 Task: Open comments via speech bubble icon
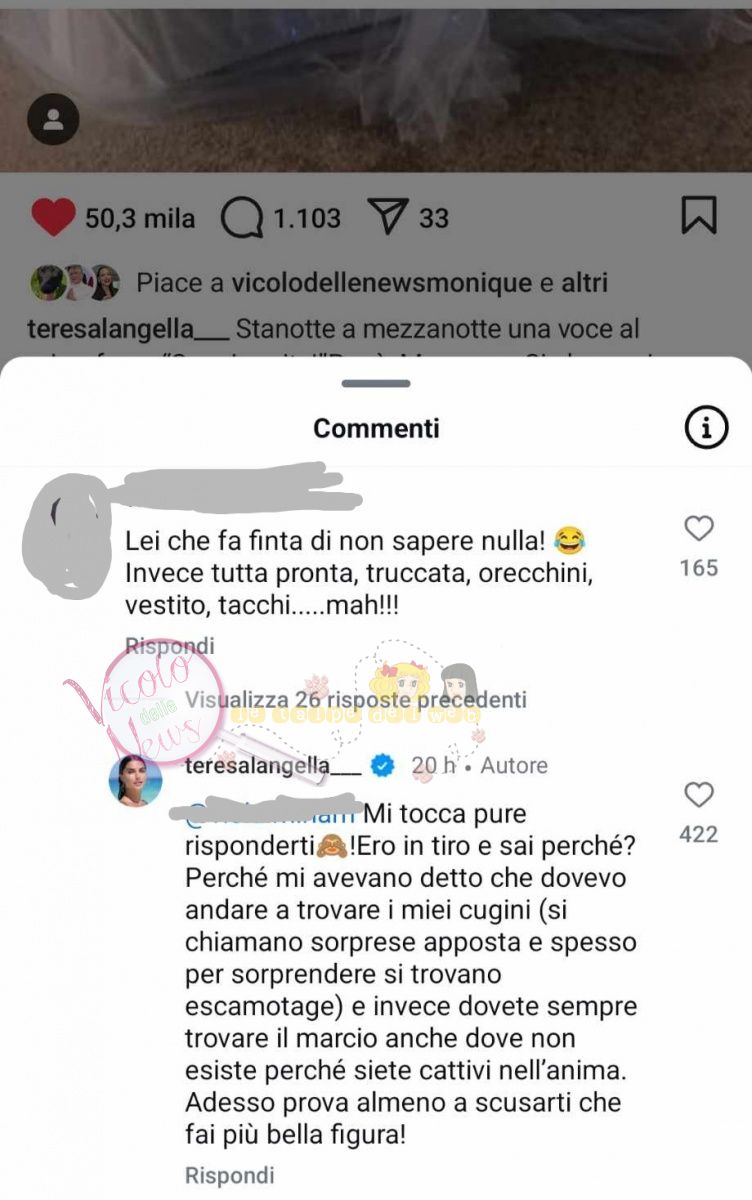click(241, 217)
